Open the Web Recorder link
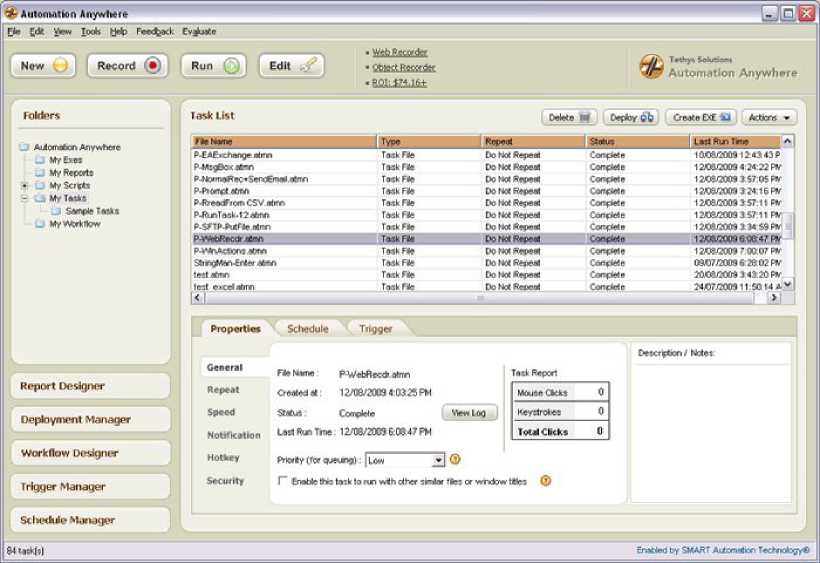The width and height of the screenshot is (820, 563). (399, 52)
